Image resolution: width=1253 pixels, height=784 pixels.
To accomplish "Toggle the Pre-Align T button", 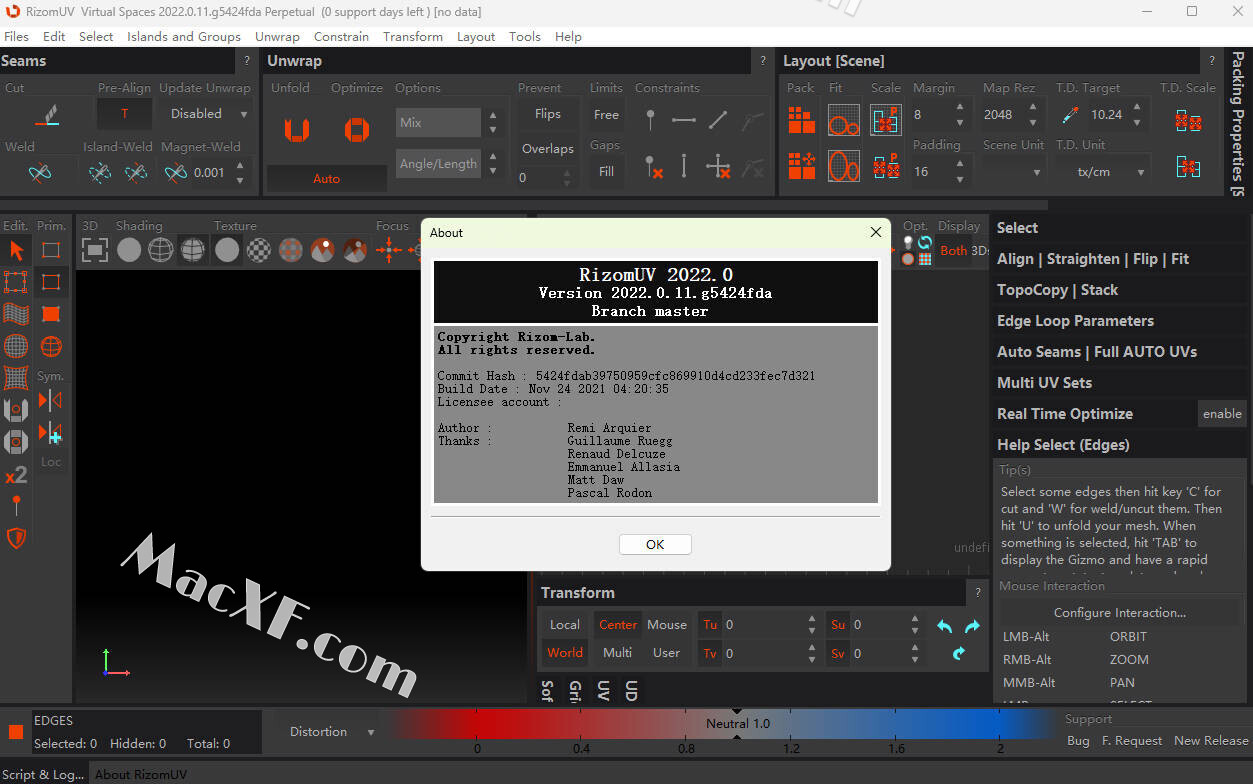I will coord(124,114).
